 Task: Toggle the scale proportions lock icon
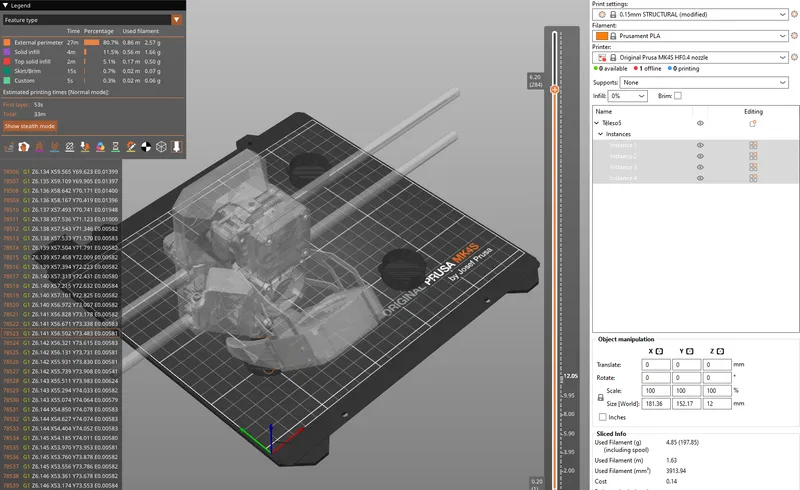(x=601, y=397)
